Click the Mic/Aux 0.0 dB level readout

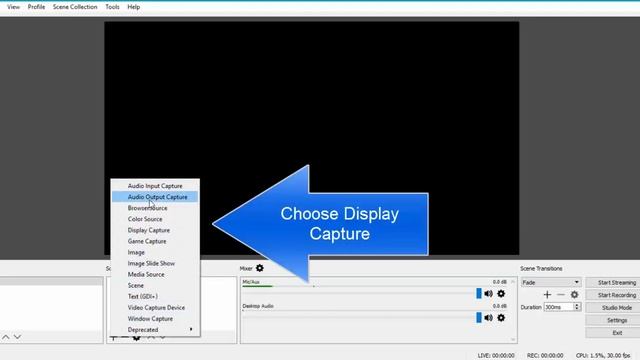(x=500, y=282)
